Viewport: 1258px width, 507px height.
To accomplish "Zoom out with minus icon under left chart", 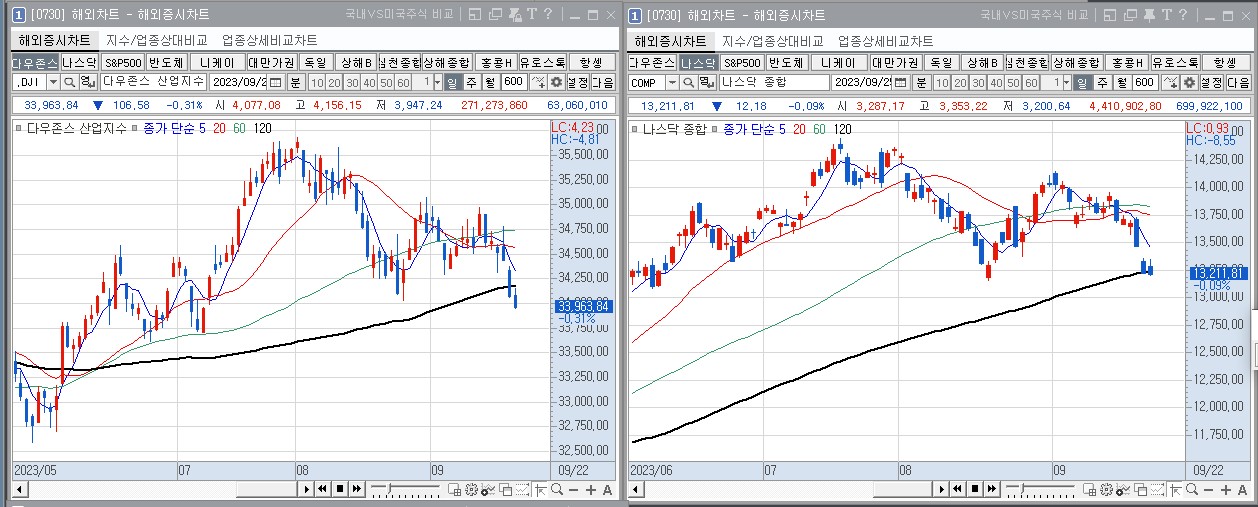I will [x=574, y=489].
